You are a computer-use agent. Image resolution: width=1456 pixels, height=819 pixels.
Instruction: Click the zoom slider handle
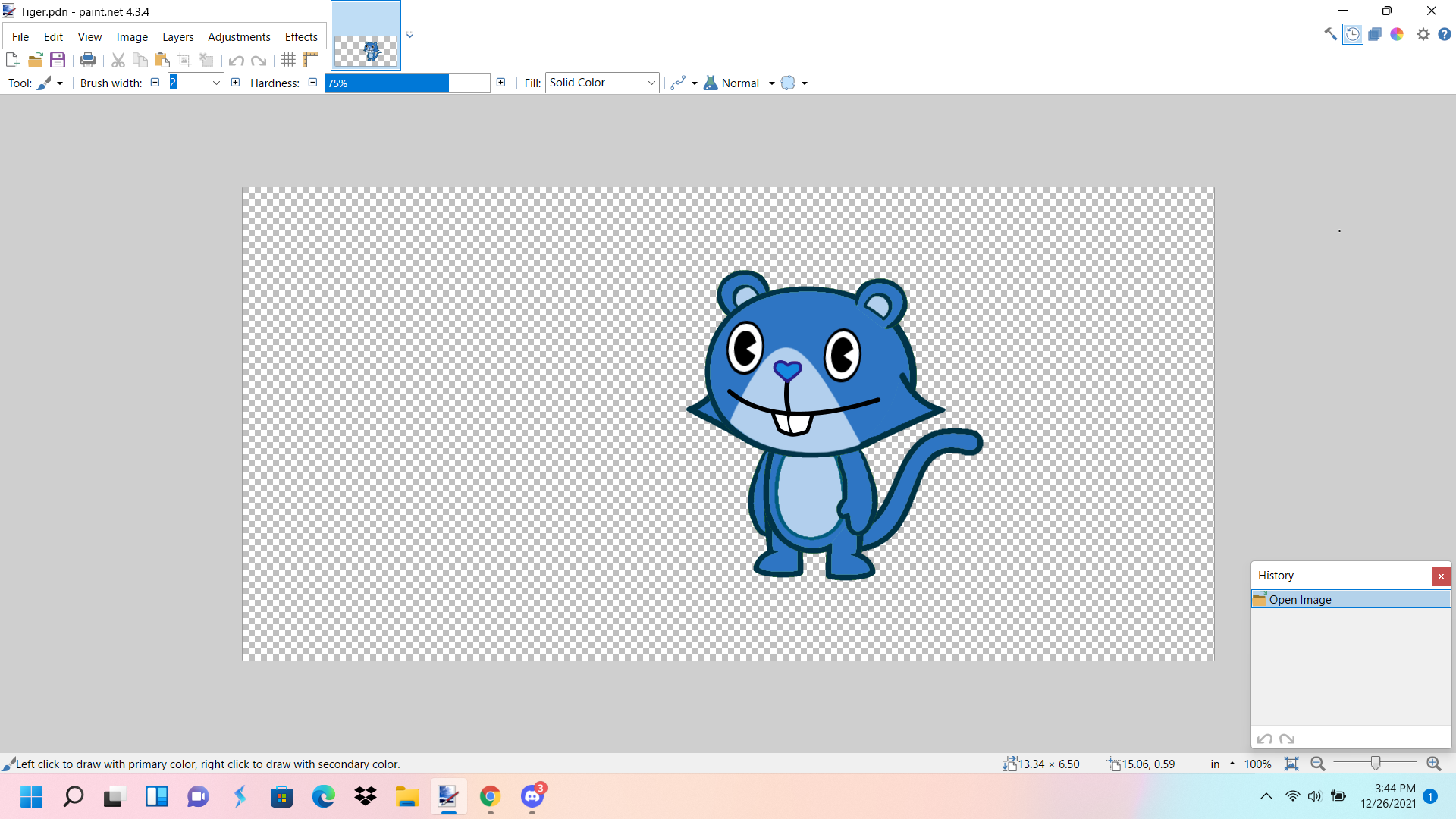[x=1376, y=763]
